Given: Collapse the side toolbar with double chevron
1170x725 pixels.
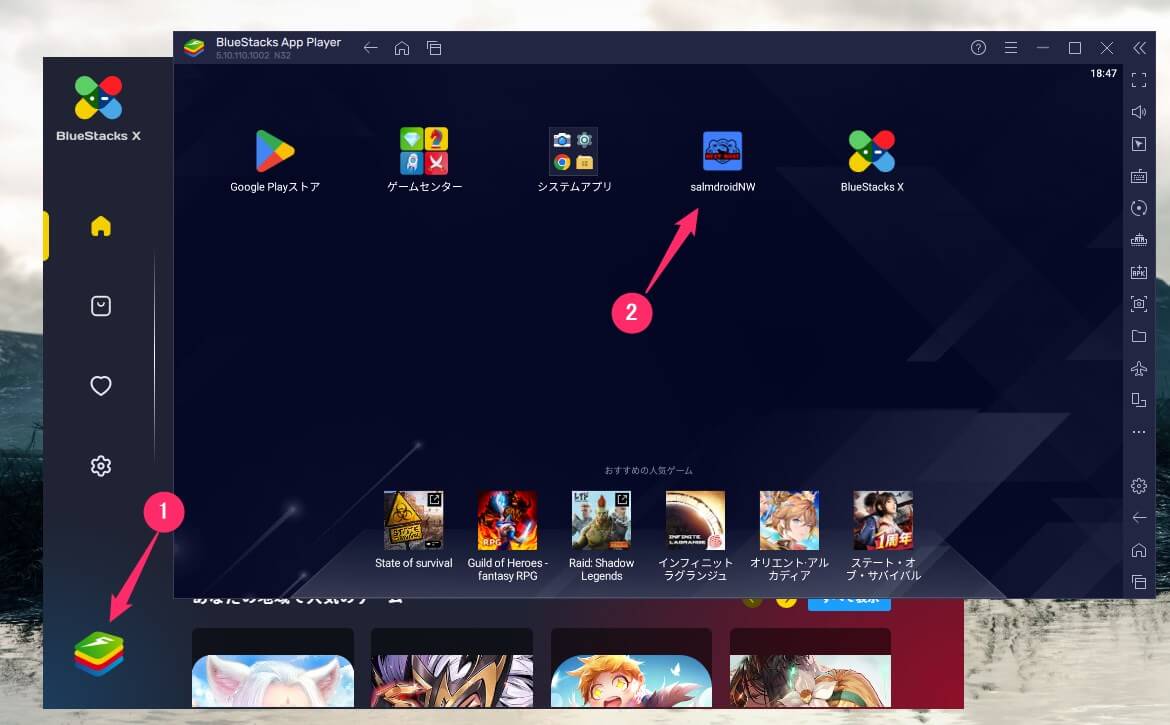Looking at the screenshot, I should click(1139, 48).
